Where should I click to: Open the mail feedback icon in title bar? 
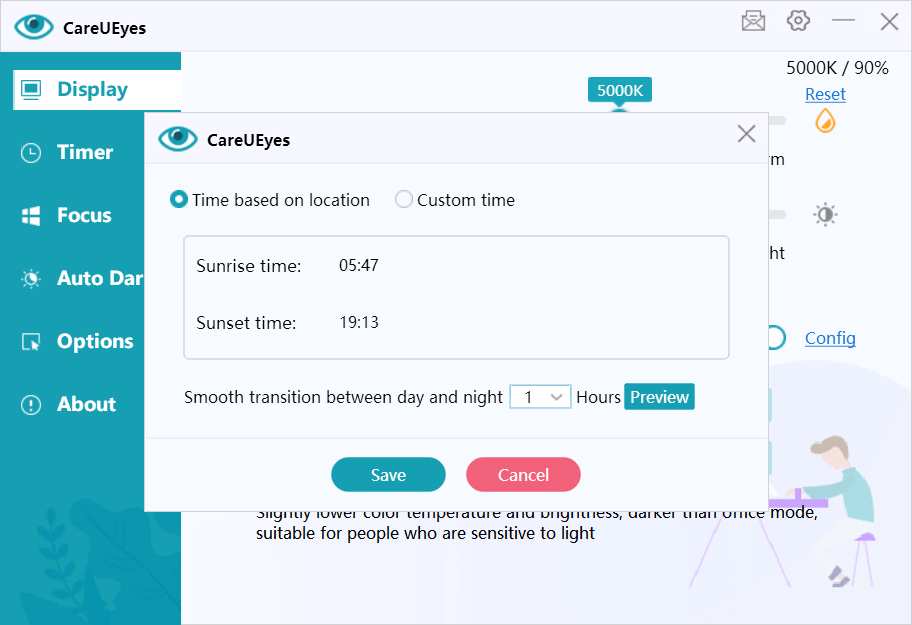point(753,21)
